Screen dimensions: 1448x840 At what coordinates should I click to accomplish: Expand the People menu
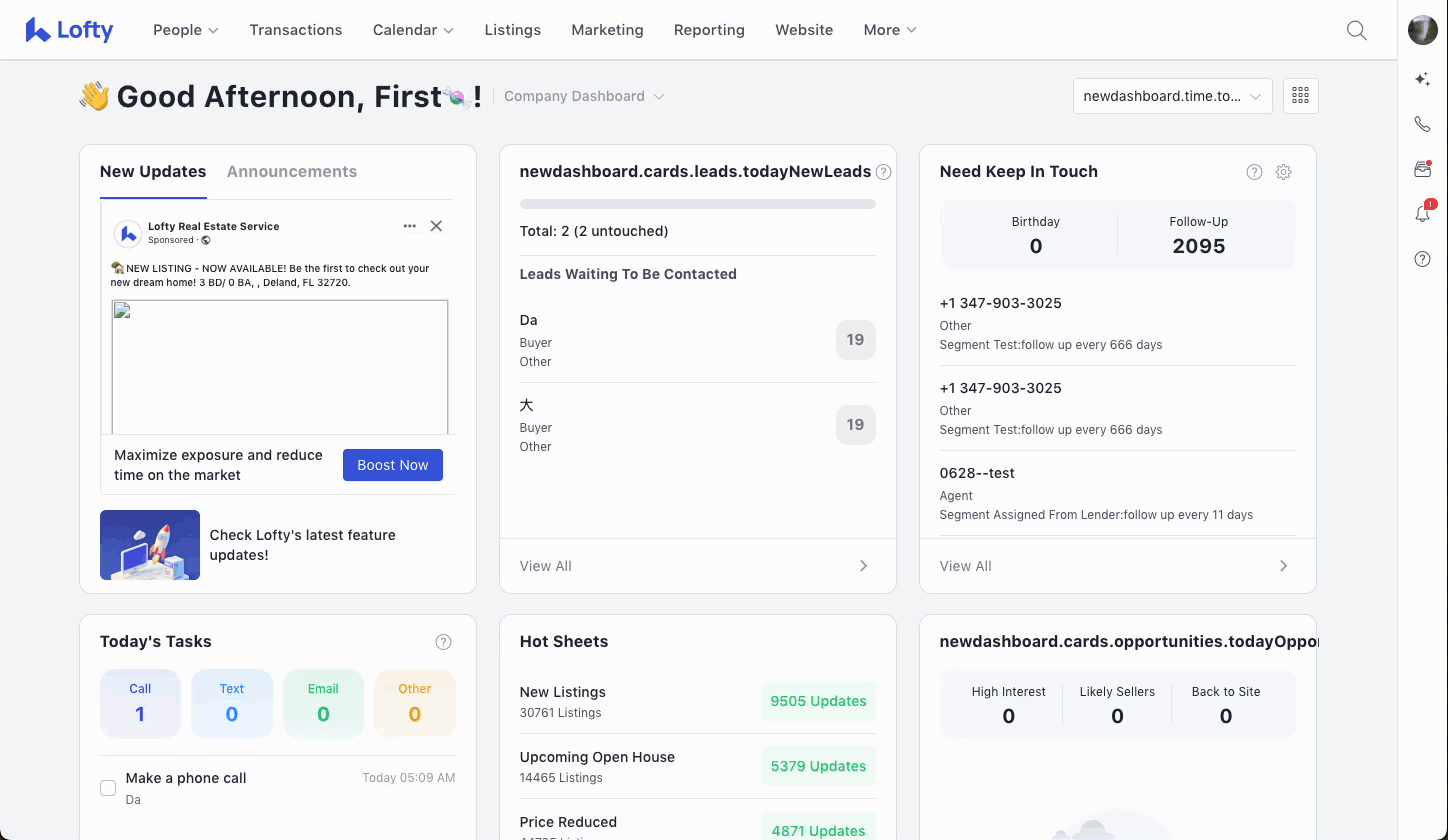click(x=185, y=30)
